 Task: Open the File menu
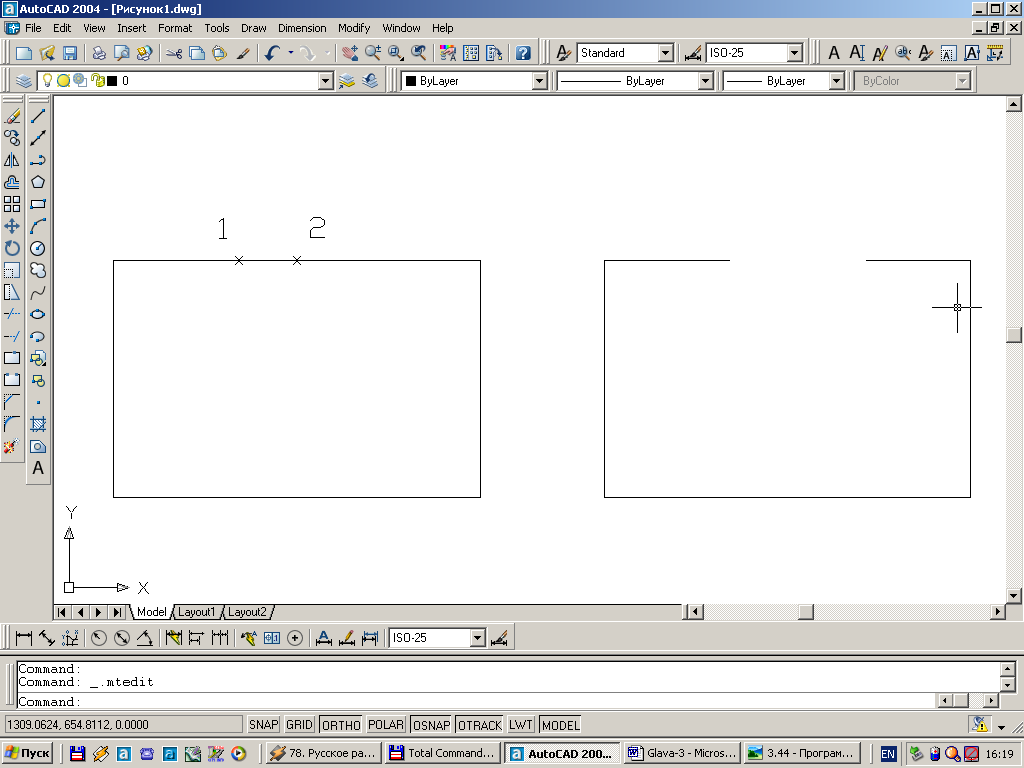(33, 28)
